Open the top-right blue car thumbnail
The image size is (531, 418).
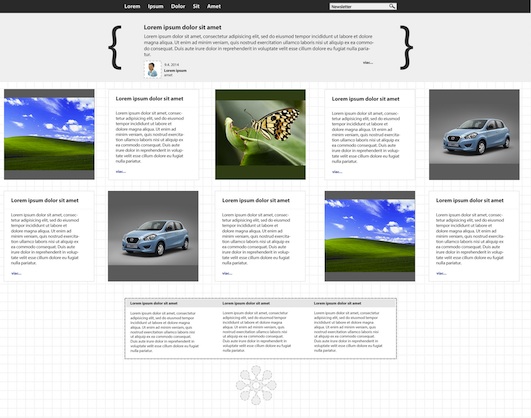pos(474,134)
